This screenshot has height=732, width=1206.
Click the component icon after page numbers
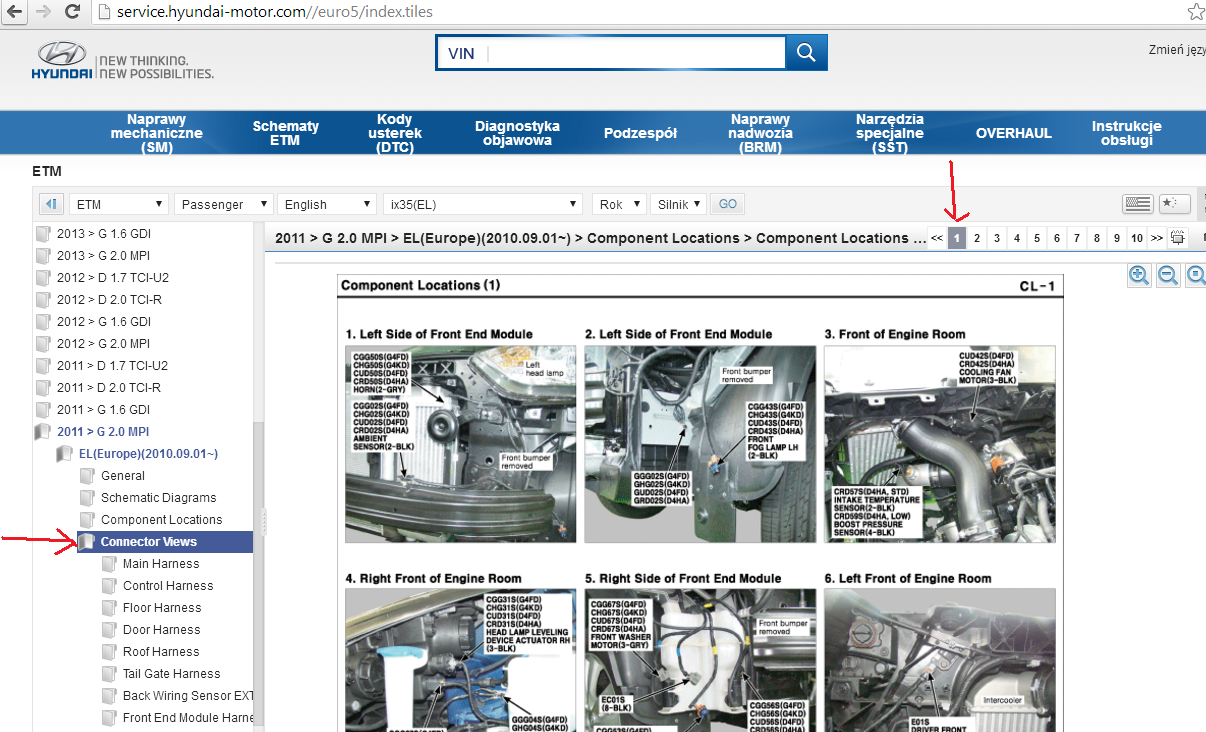pos(1177,238)
